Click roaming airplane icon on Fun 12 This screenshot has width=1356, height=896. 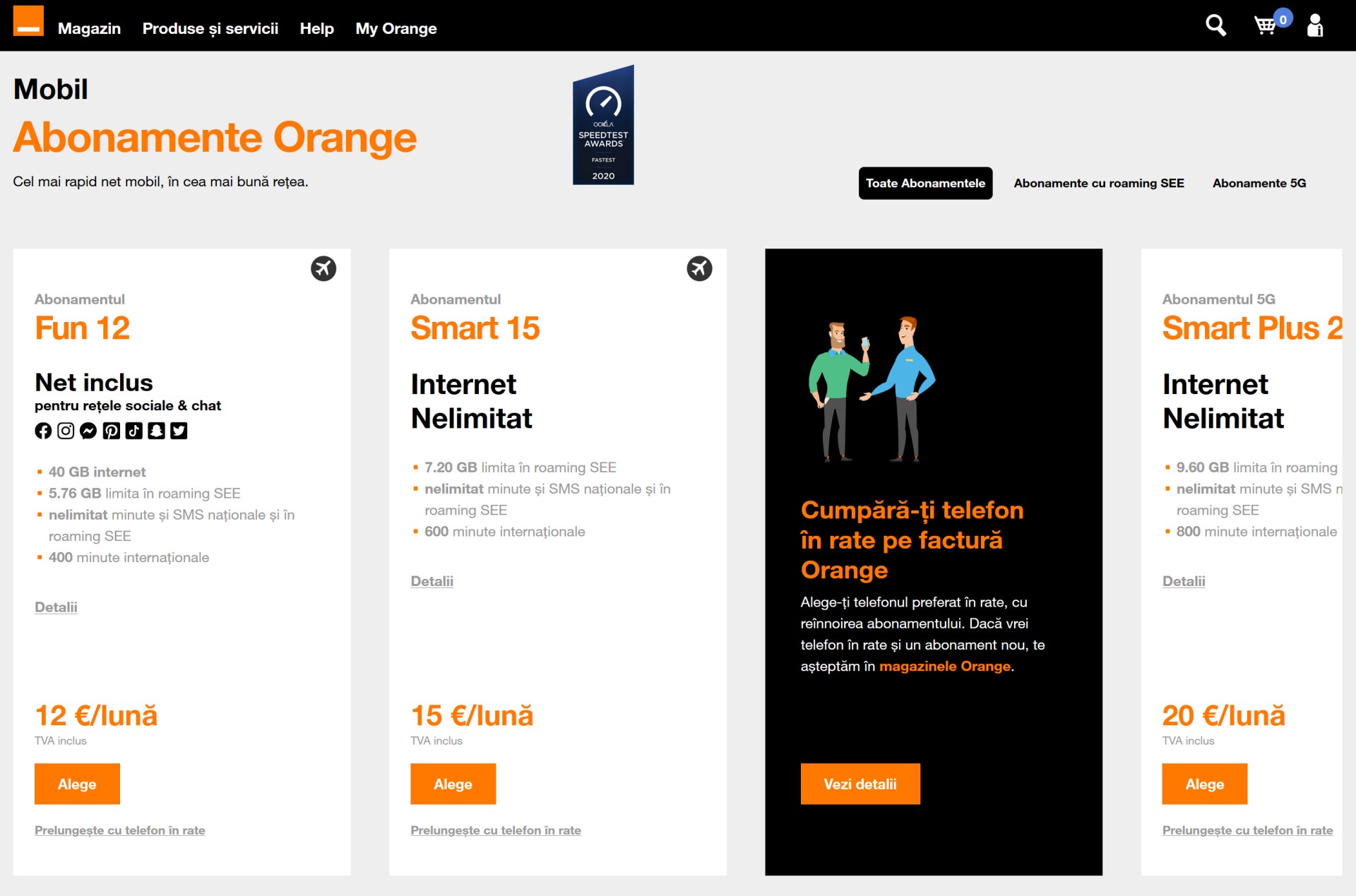(x=323, y=268)
